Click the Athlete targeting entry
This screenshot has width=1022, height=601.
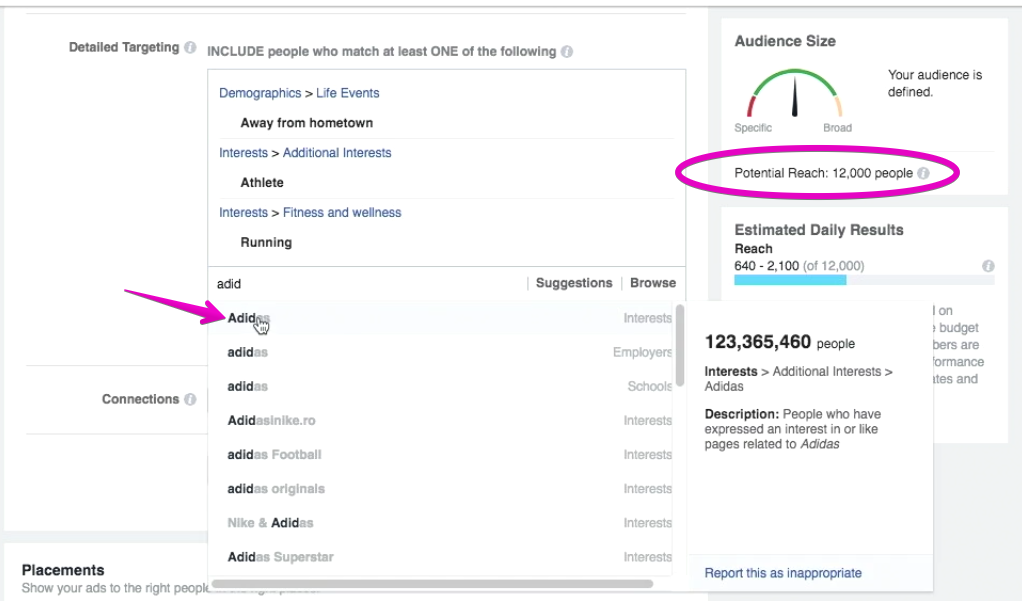click(x=262, y=183)
